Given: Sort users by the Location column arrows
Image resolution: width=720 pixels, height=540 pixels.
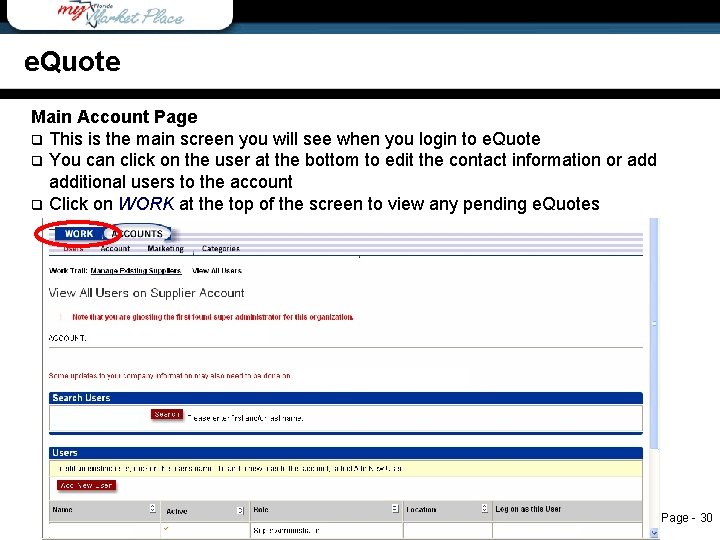Looking at the screenshot, I should 484,509.
